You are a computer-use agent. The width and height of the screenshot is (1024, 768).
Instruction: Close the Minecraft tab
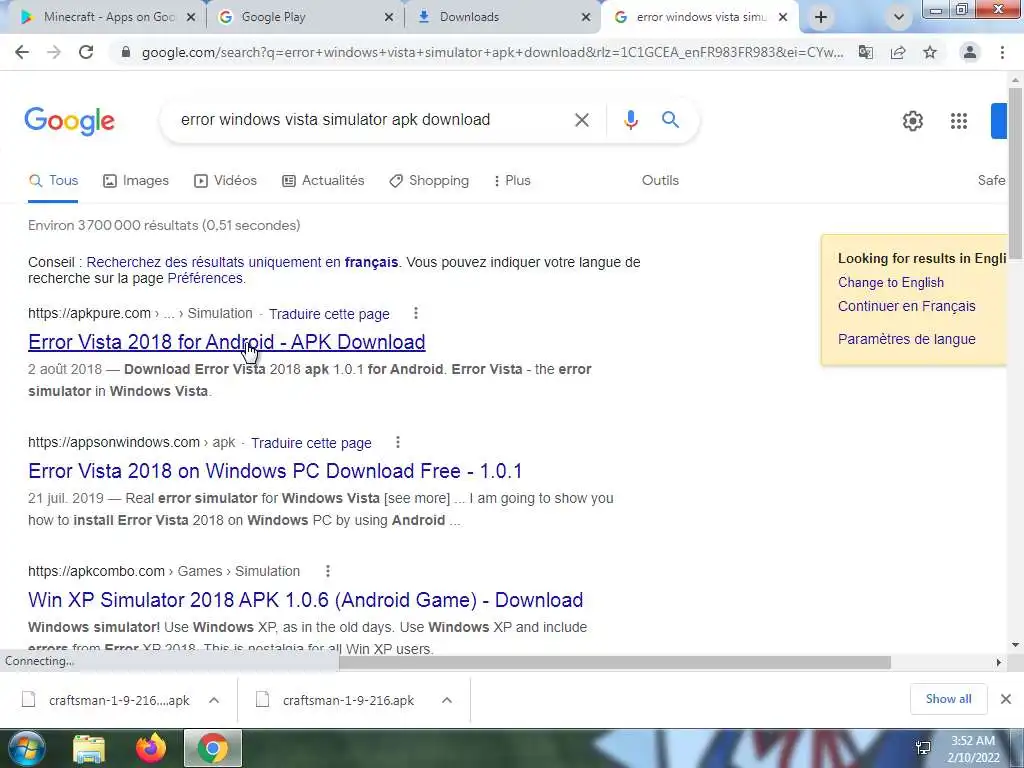pos(191,17)
